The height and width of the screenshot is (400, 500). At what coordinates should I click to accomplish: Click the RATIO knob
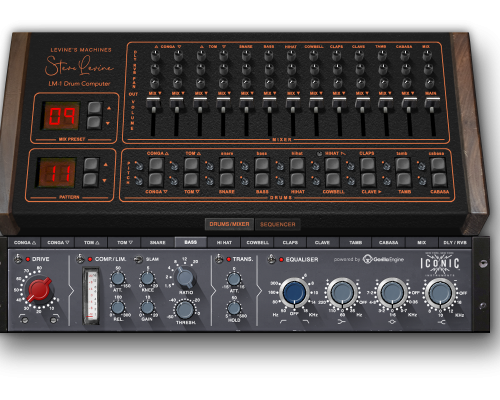click(x=185, y=277)
